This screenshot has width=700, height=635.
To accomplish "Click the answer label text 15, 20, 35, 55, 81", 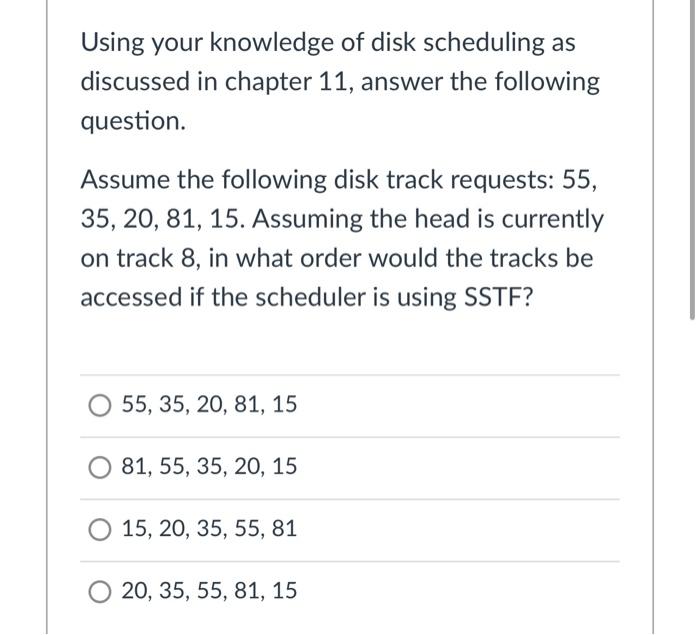I will pos(209,528).
